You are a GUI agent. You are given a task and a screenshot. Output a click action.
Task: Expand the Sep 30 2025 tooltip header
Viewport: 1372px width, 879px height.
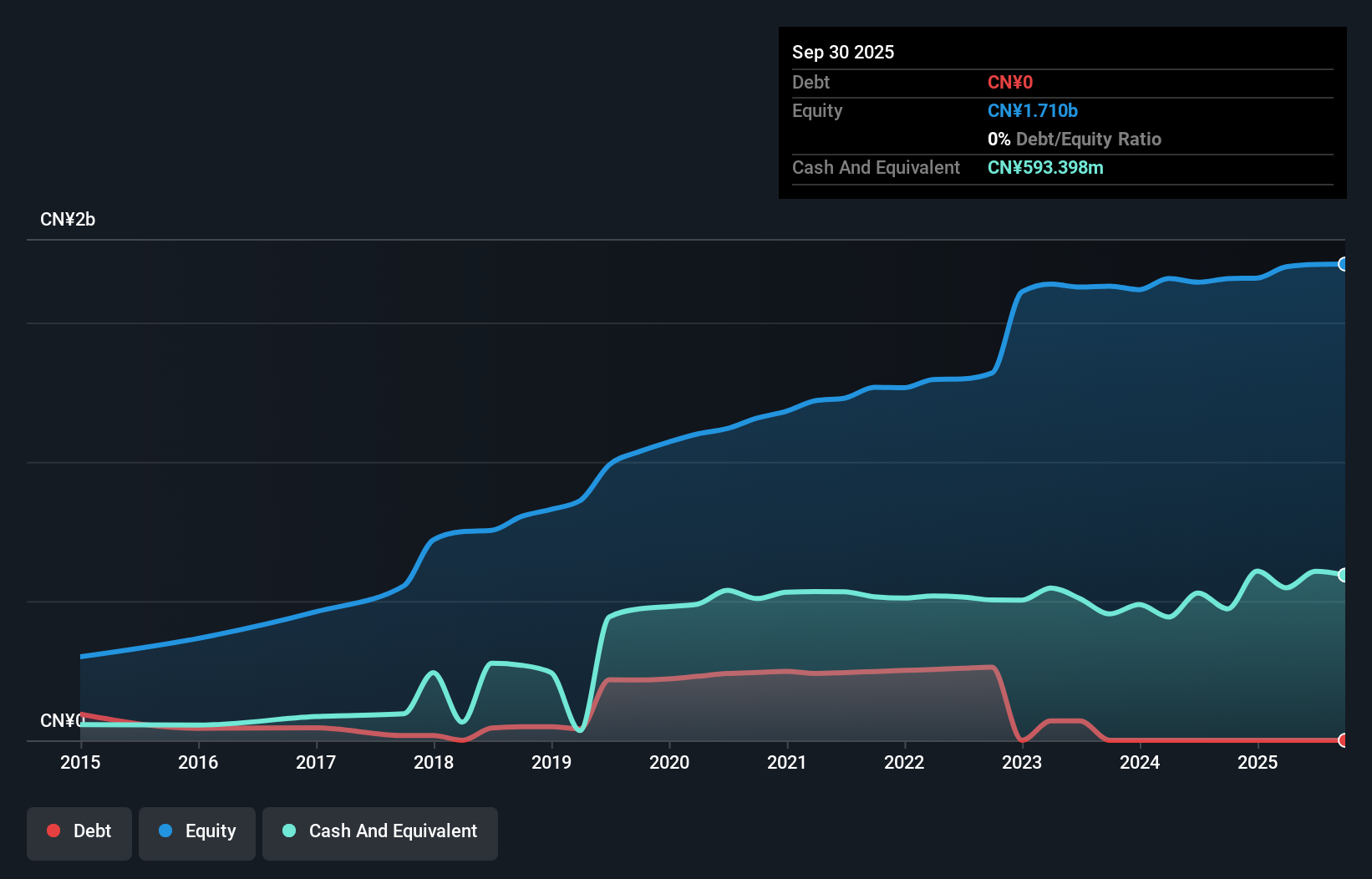(x=843, y=52)
